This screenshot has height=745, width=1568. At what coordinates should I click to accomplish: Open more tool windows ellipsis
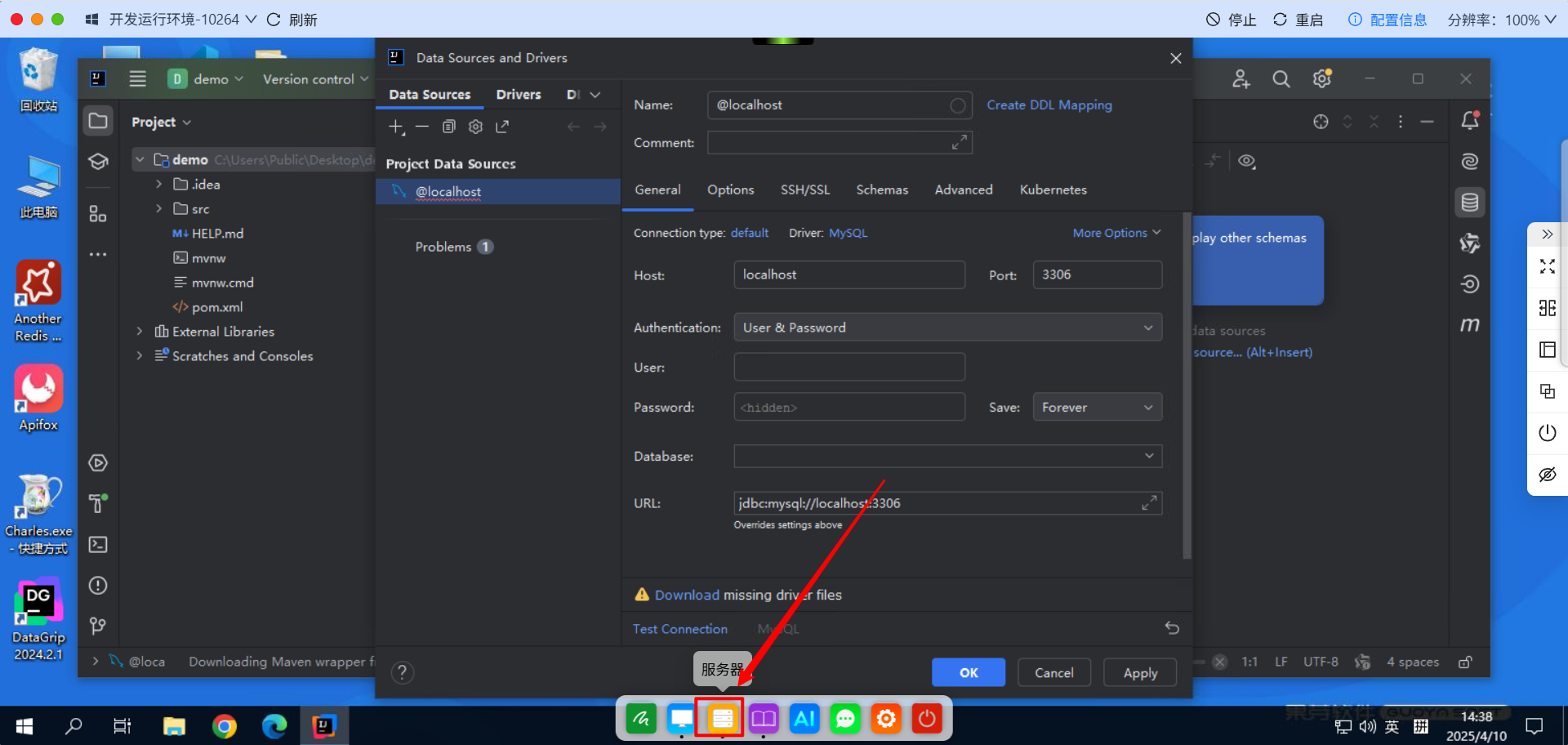coord(98,255)
